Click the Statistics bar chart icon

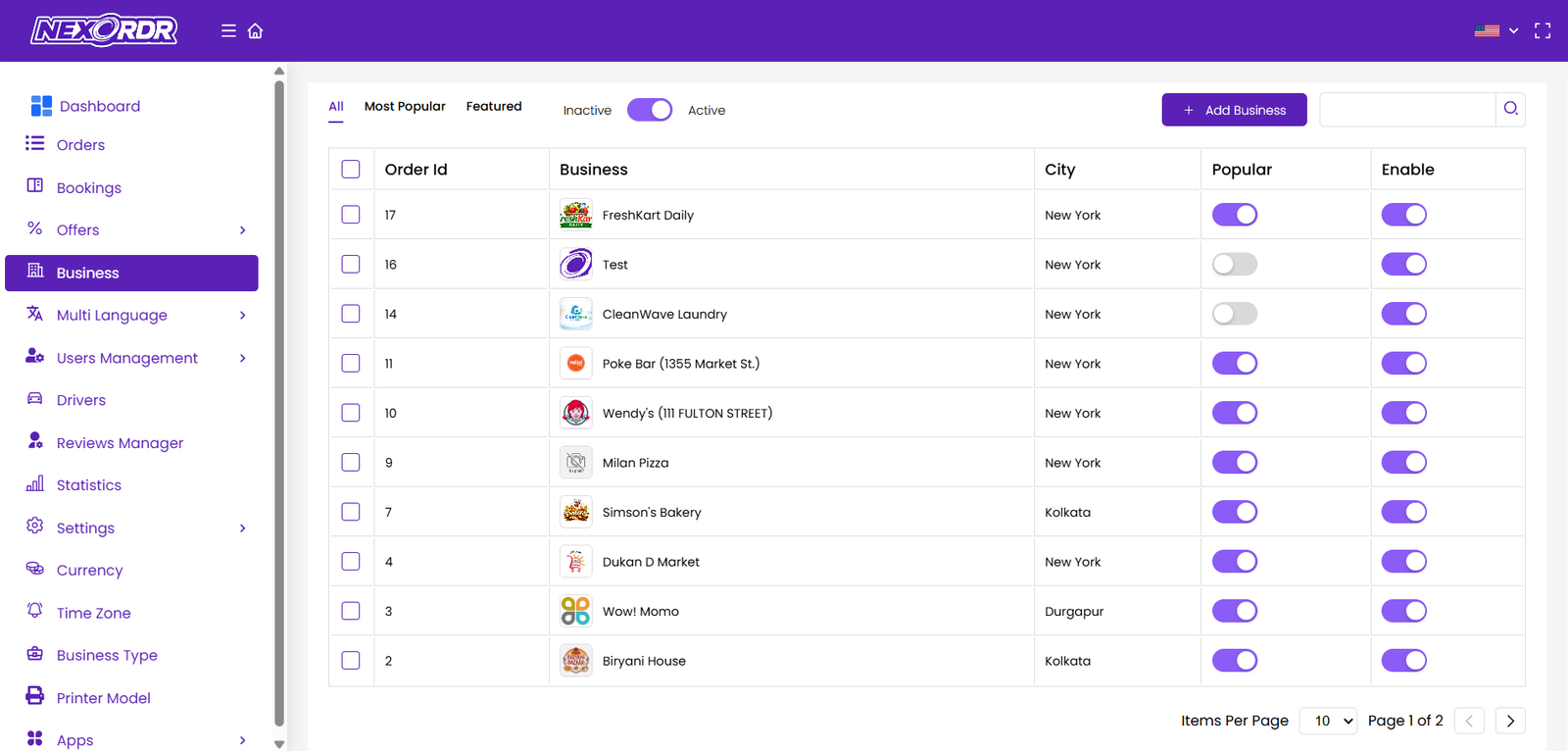click(35, 483)
